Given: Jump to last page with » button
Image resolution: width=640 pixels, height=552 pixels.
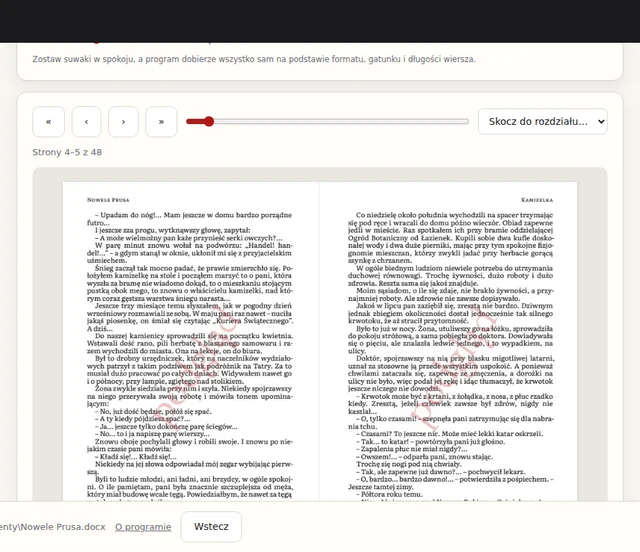Looking at the screenshot, I should coord(161,122).
